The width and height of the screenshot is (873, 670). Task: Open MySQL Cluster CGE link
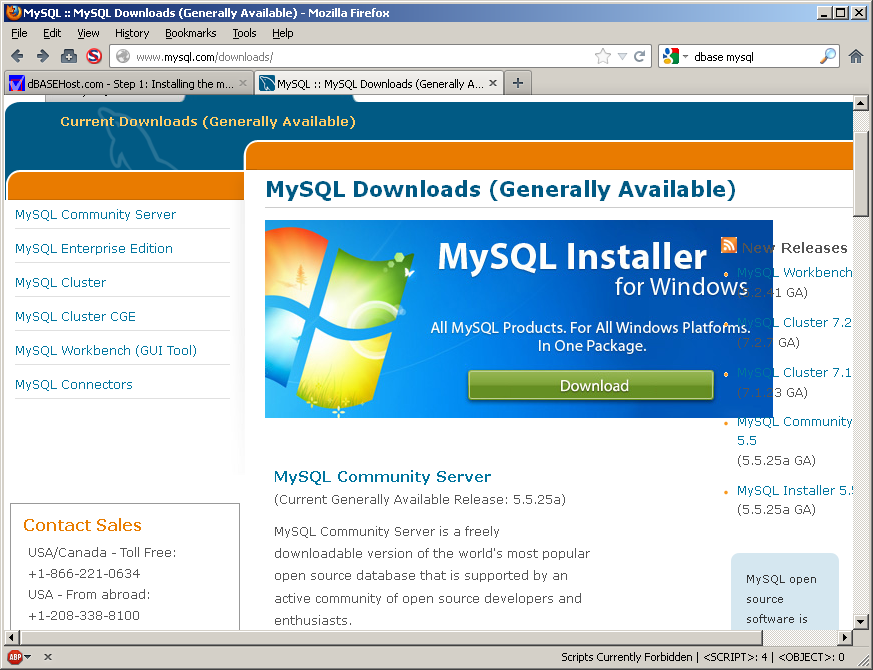pos(75,316)
